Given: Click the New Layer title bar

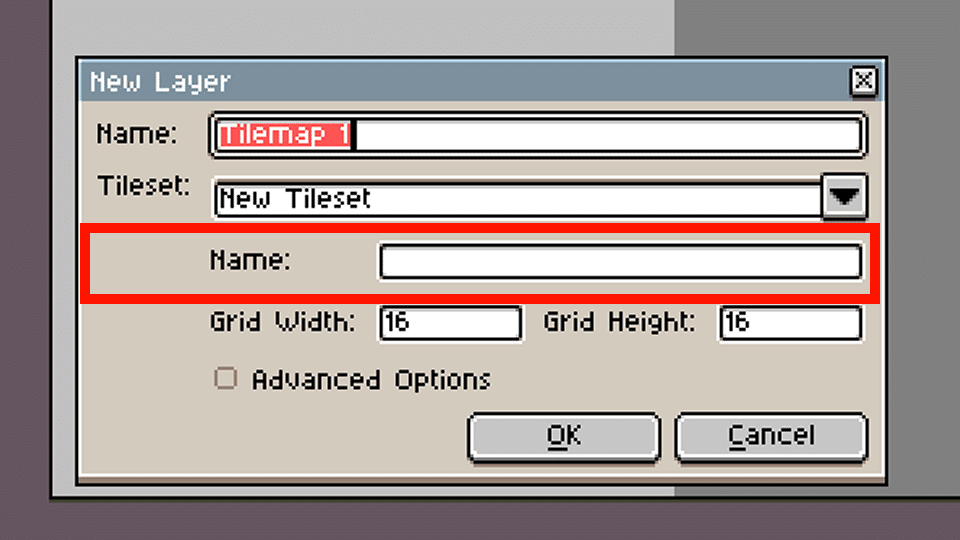Looking at the screenshot, I should click(465, 81).
